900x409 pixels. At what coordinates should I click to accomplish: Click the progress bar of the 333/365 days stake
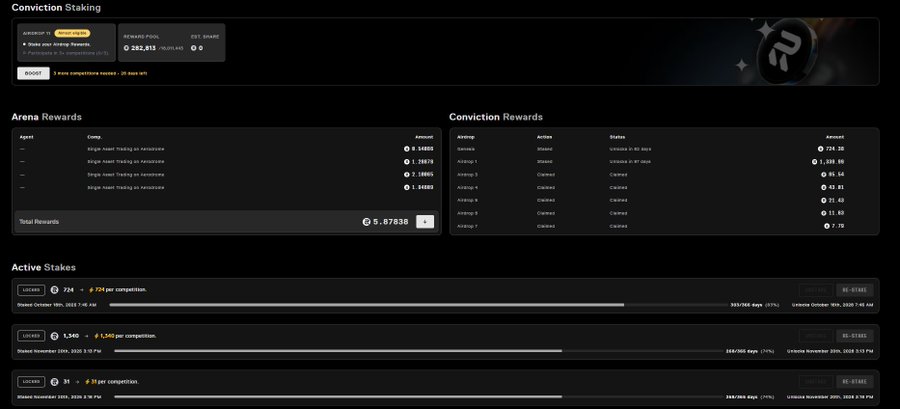pyautogui.click(x=418, y=305)
